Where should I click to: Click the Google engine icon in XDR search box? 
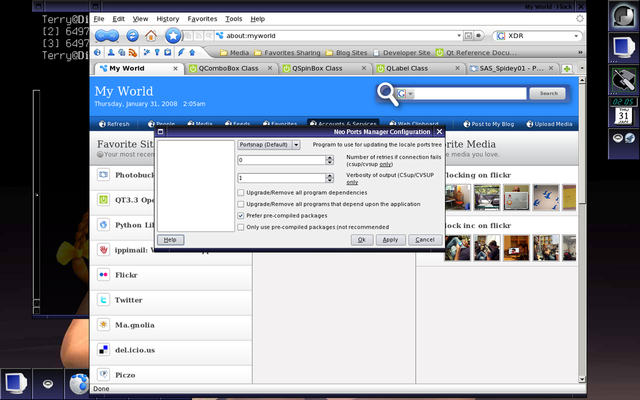click(x=501, y=36)
